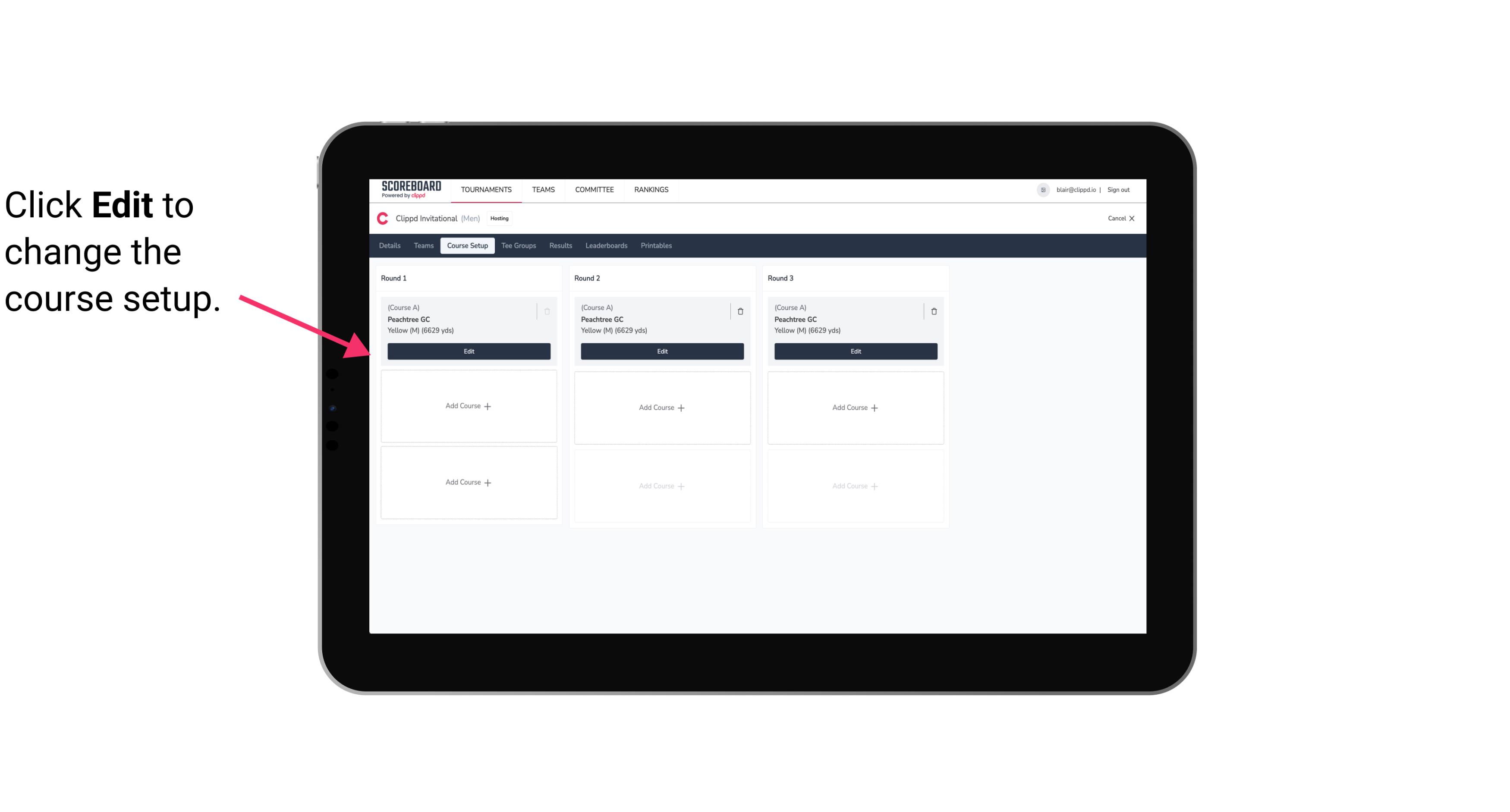Click Edit button for Round 2 course
The height and width of the screenshot is (812, 1510).
coord(662,350)
